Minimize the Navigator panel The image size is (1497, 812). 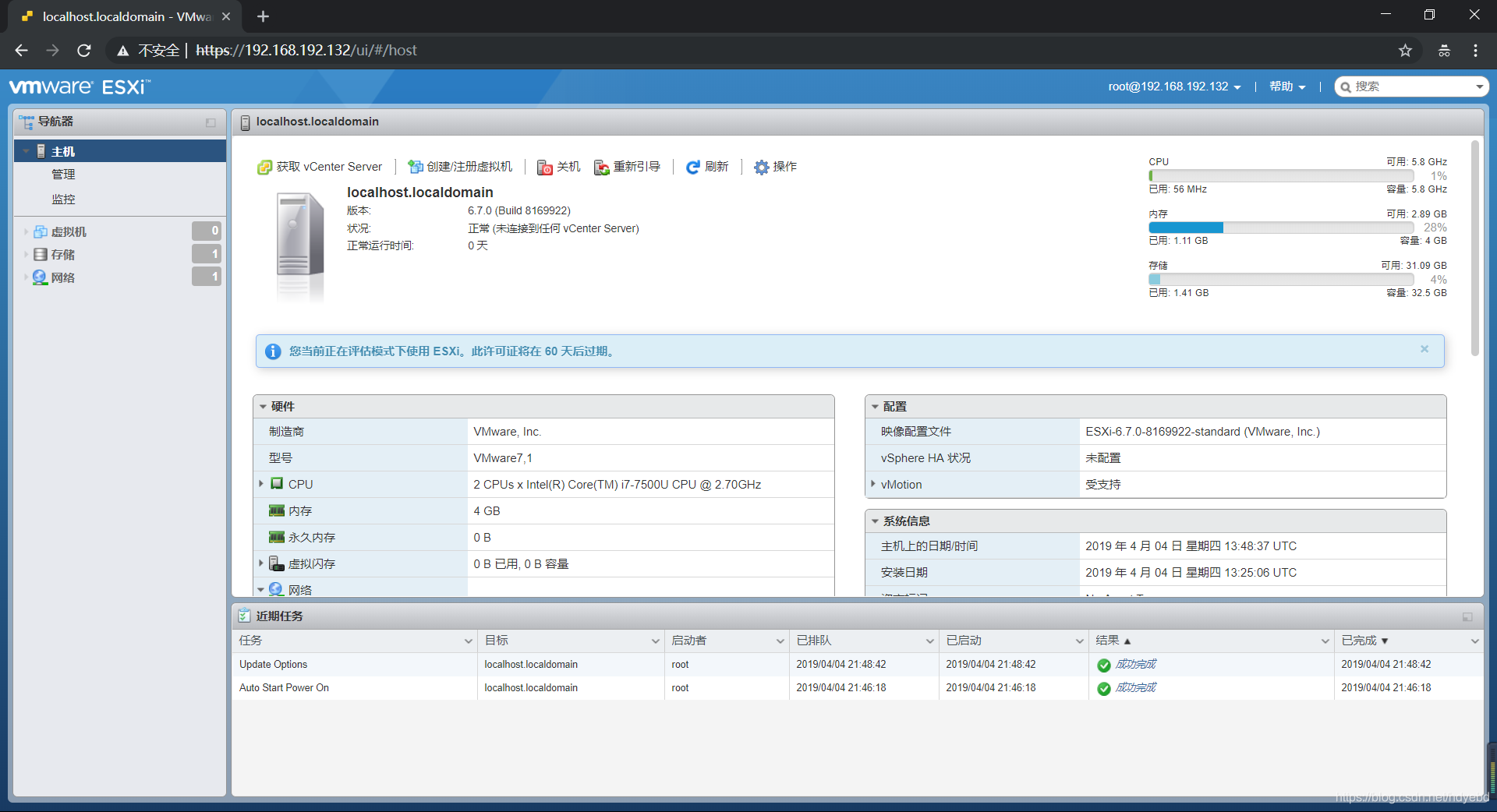[211, 122]
